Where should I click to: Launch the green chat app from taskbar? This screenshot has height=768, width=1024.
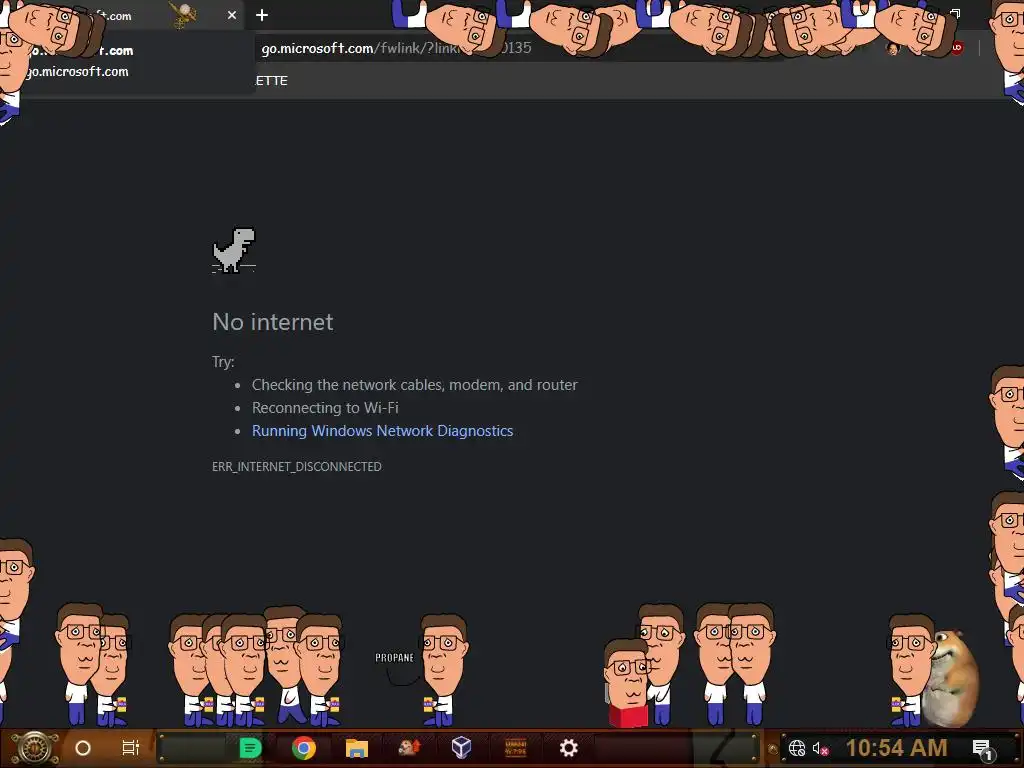click(250, 748)
